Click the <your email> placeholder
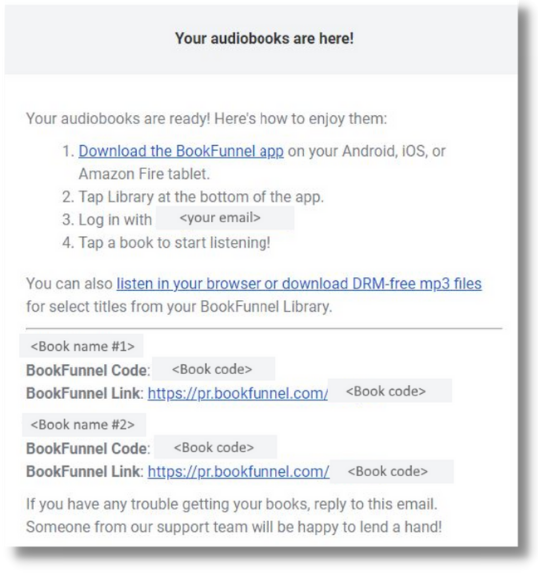Image resolution: width=538 pixels, height=577 pixels. click(x=225, y=218)
